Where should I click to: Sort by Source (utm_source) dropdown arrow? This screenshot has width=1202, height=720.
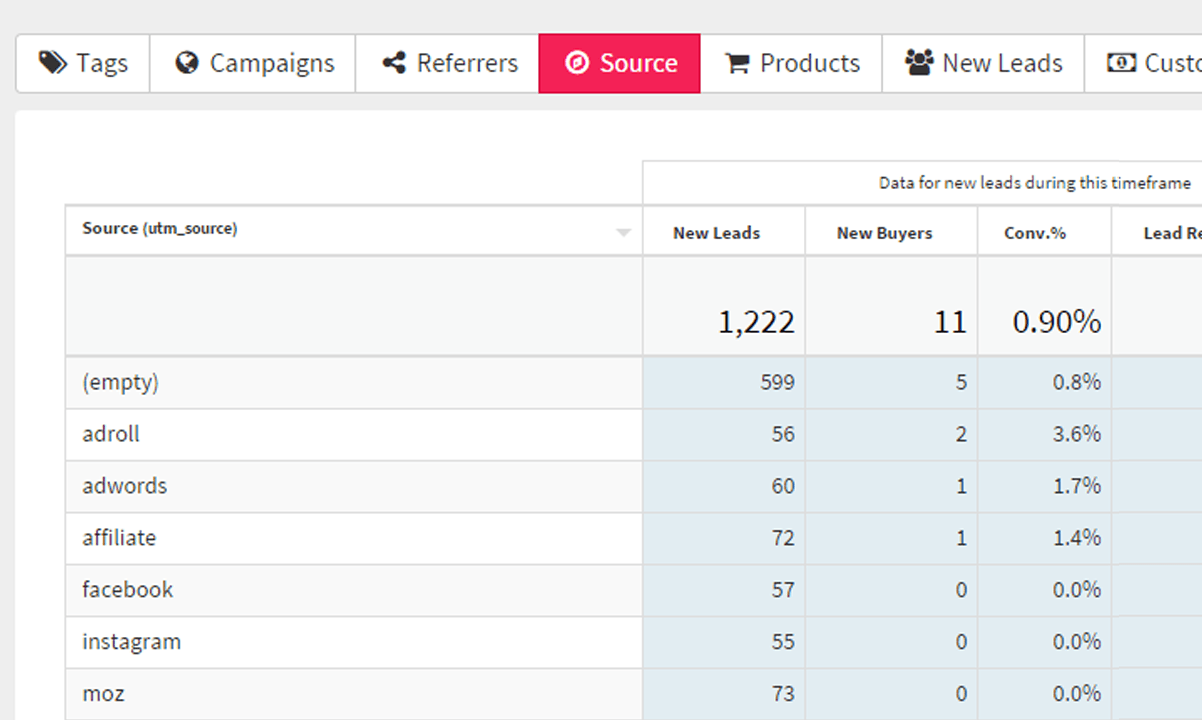click(x=624, y=233)
